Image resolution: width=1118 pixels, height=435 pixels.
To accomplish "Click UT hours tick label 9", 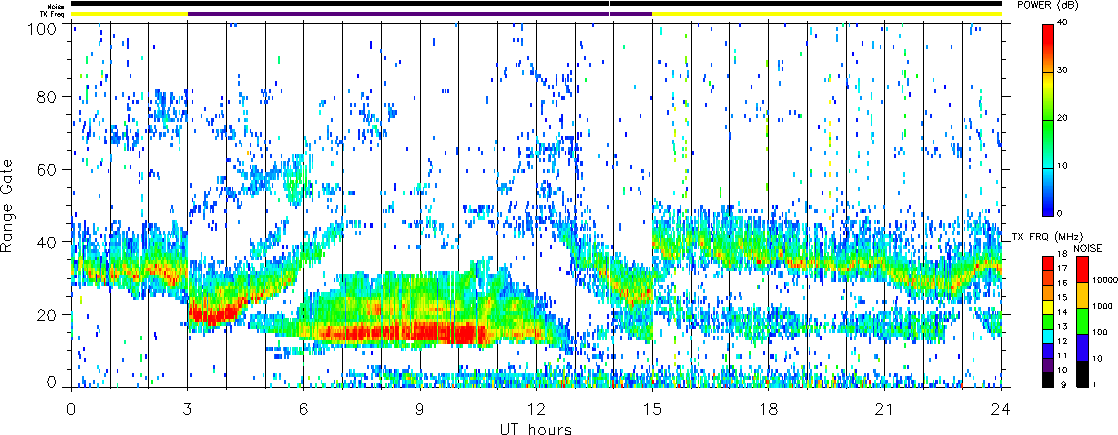I will point(420,410).
